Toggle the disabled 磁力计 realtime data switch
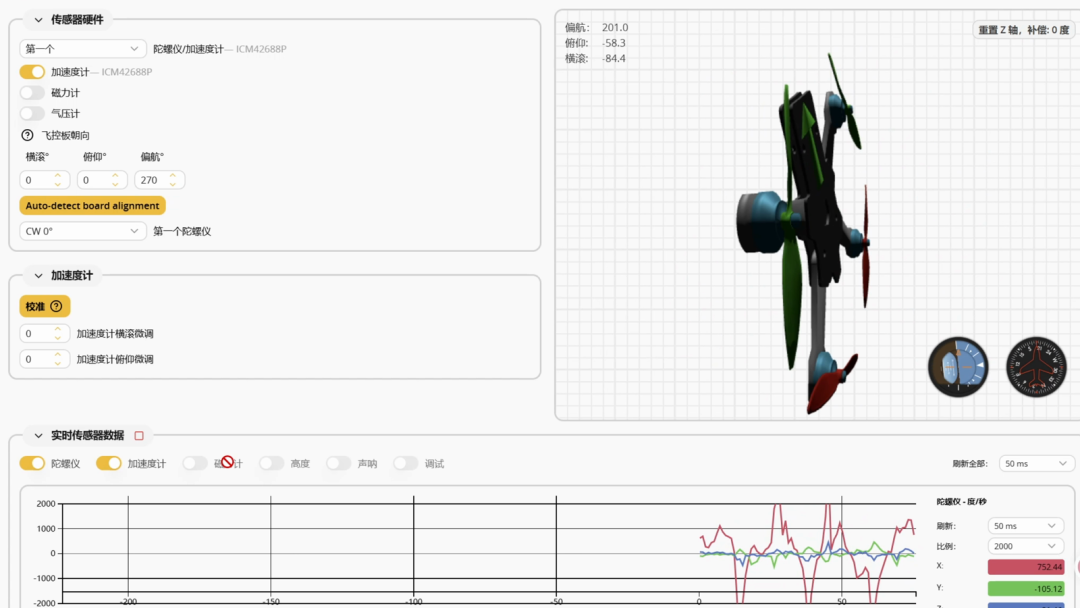The width and height of the screenshot is (1080, 608). tap(195, 463)
